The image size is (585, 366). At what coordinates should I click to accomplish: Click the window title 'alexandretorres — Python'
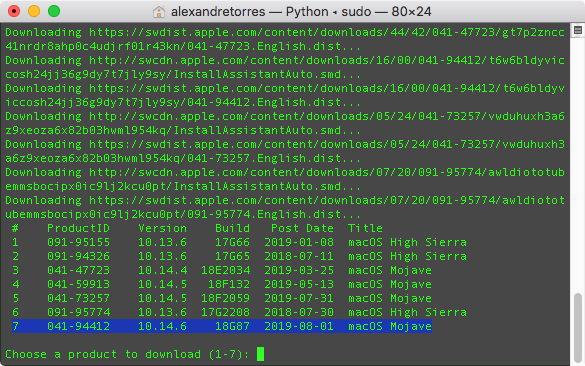point(250,12)
